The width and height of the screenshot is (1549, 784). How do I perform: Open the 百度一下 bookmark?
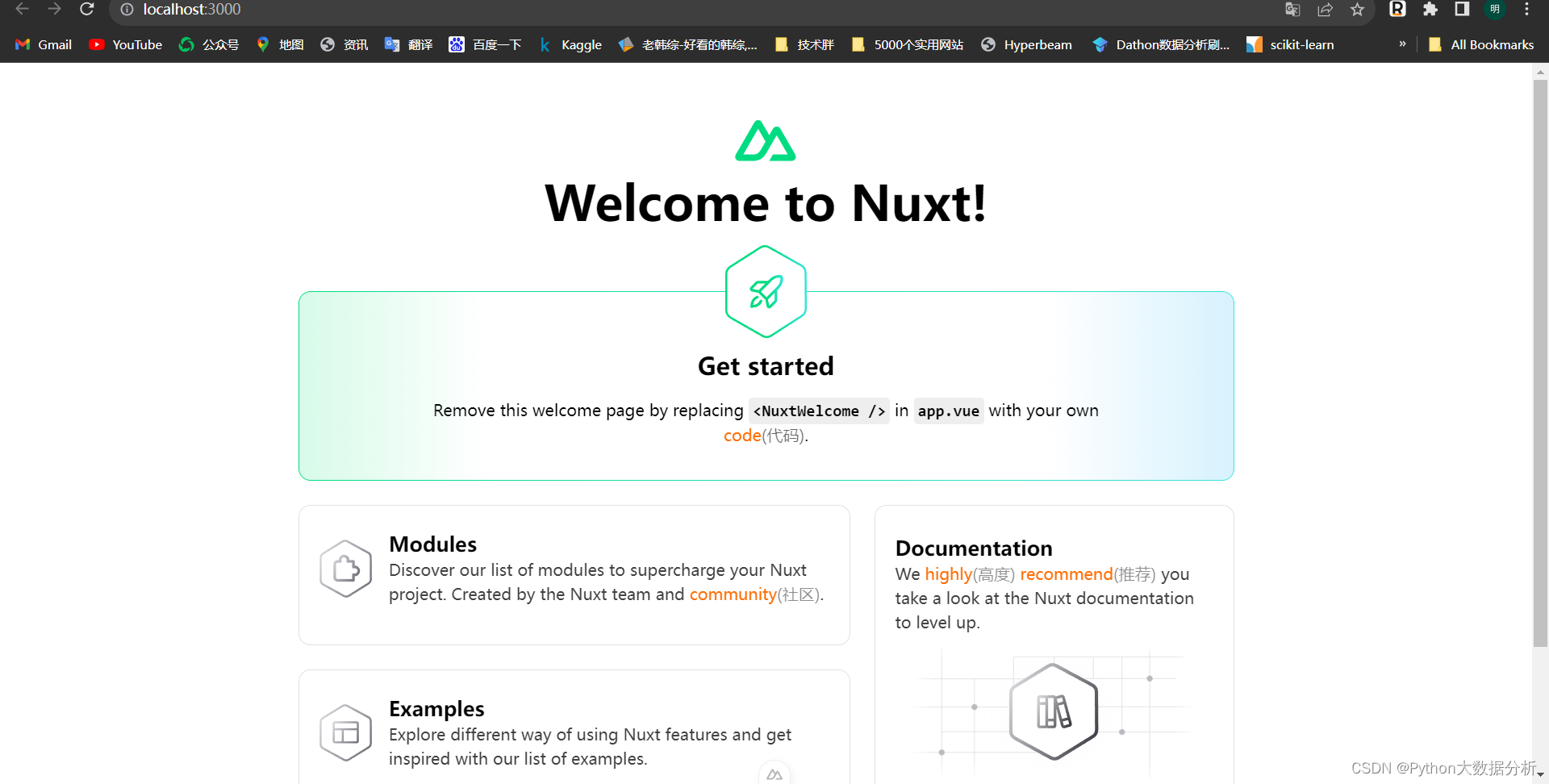coord(486,44)
